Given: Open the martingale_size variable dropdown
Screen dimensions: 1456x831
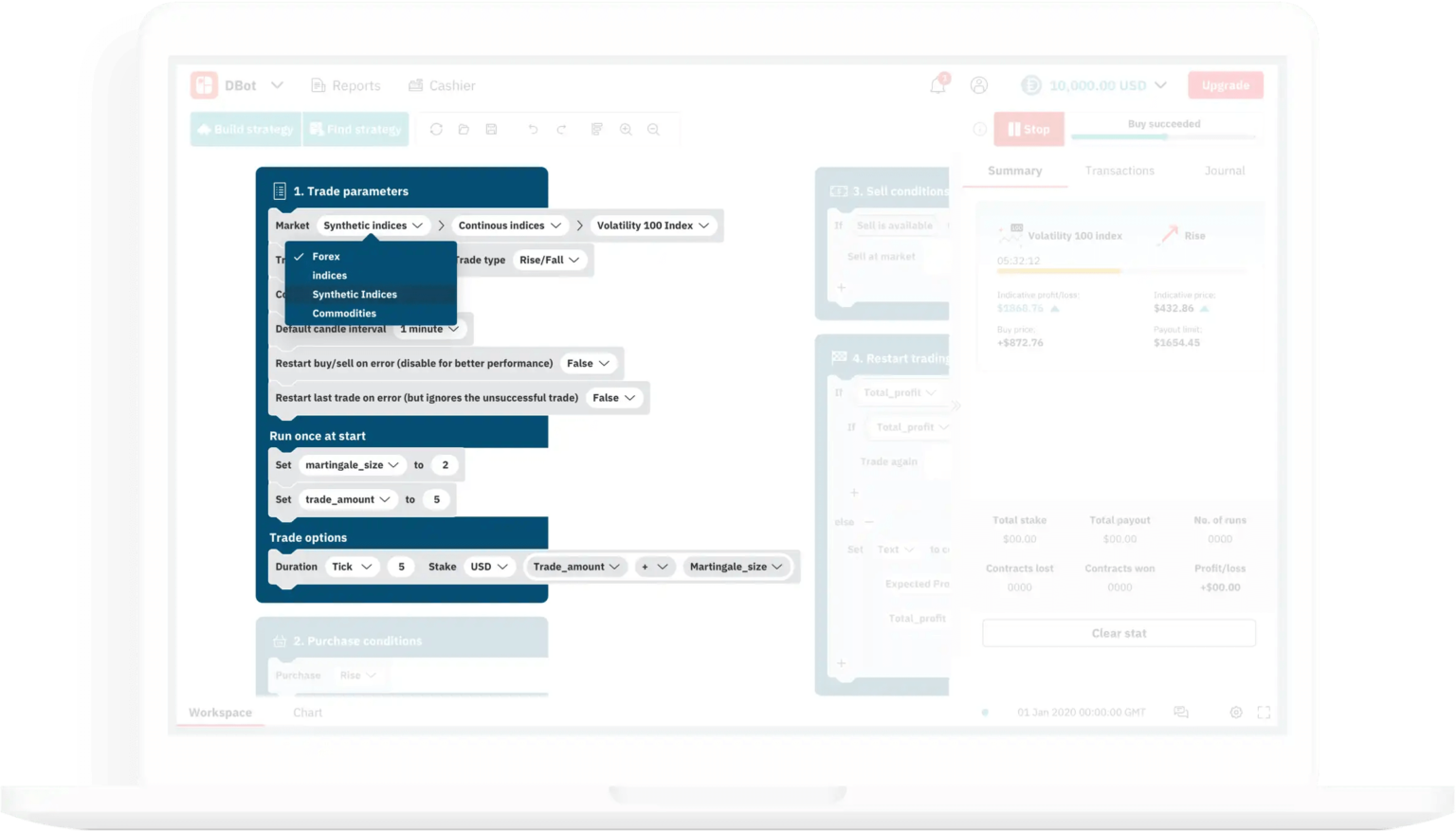Looking at the screenshot, I should [352, 465].
